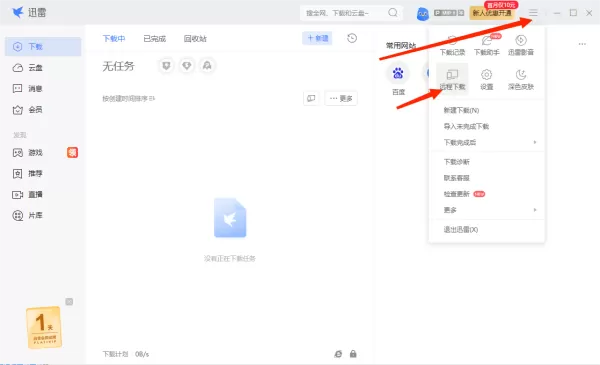The image size is (600, 365).
Task: Open the 更多 button in task list
Action: pos(341,98)
